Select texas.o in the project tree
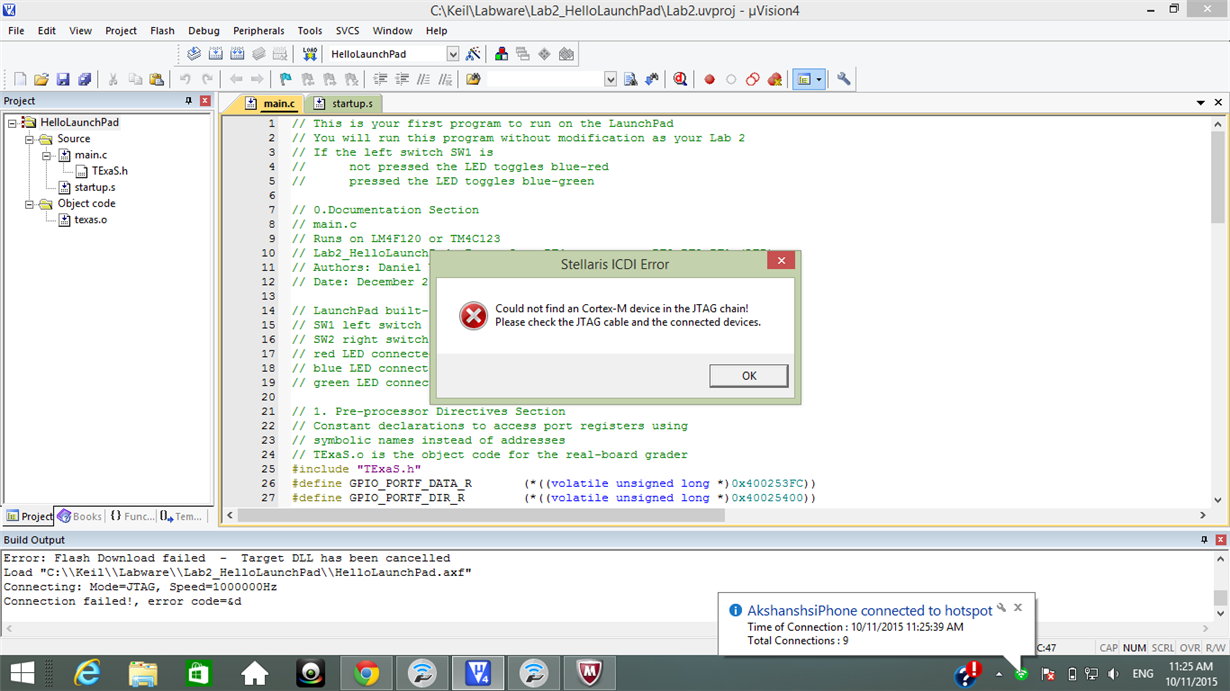 point(82,219)
